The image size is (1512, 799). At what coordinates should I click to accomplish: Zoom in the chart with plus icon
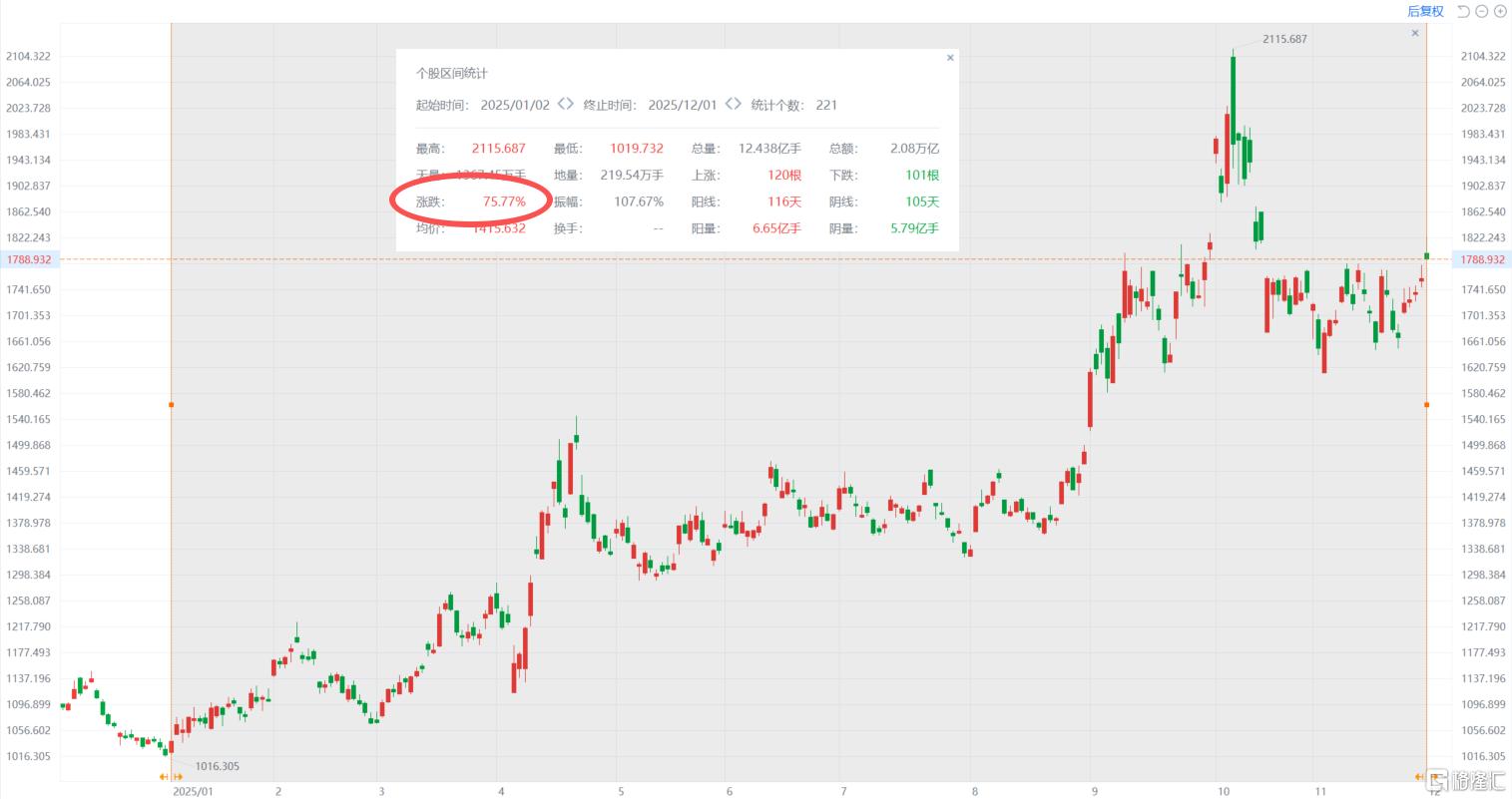click(x=1500, y=11)
